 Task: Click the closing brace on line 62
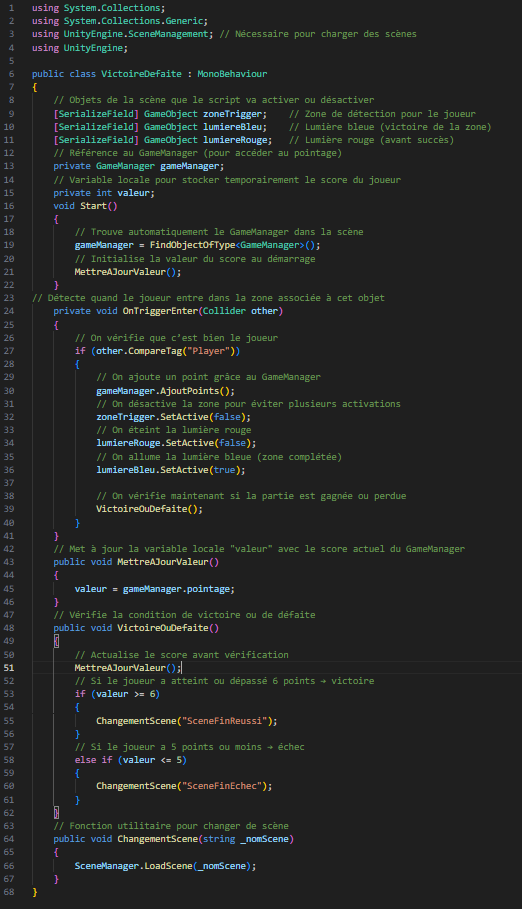pyautogui.click(x=56, y=813)
